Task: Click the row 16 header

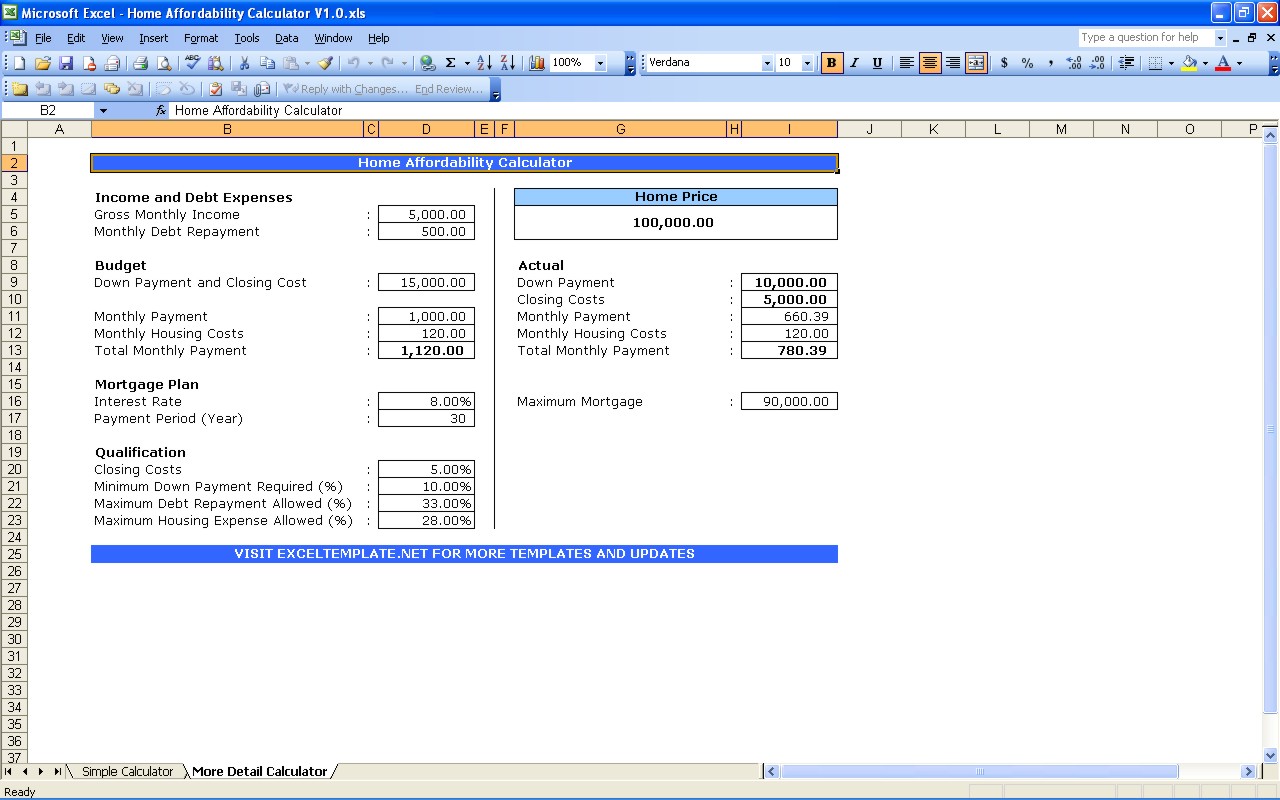Action: (x=15, y=401)
